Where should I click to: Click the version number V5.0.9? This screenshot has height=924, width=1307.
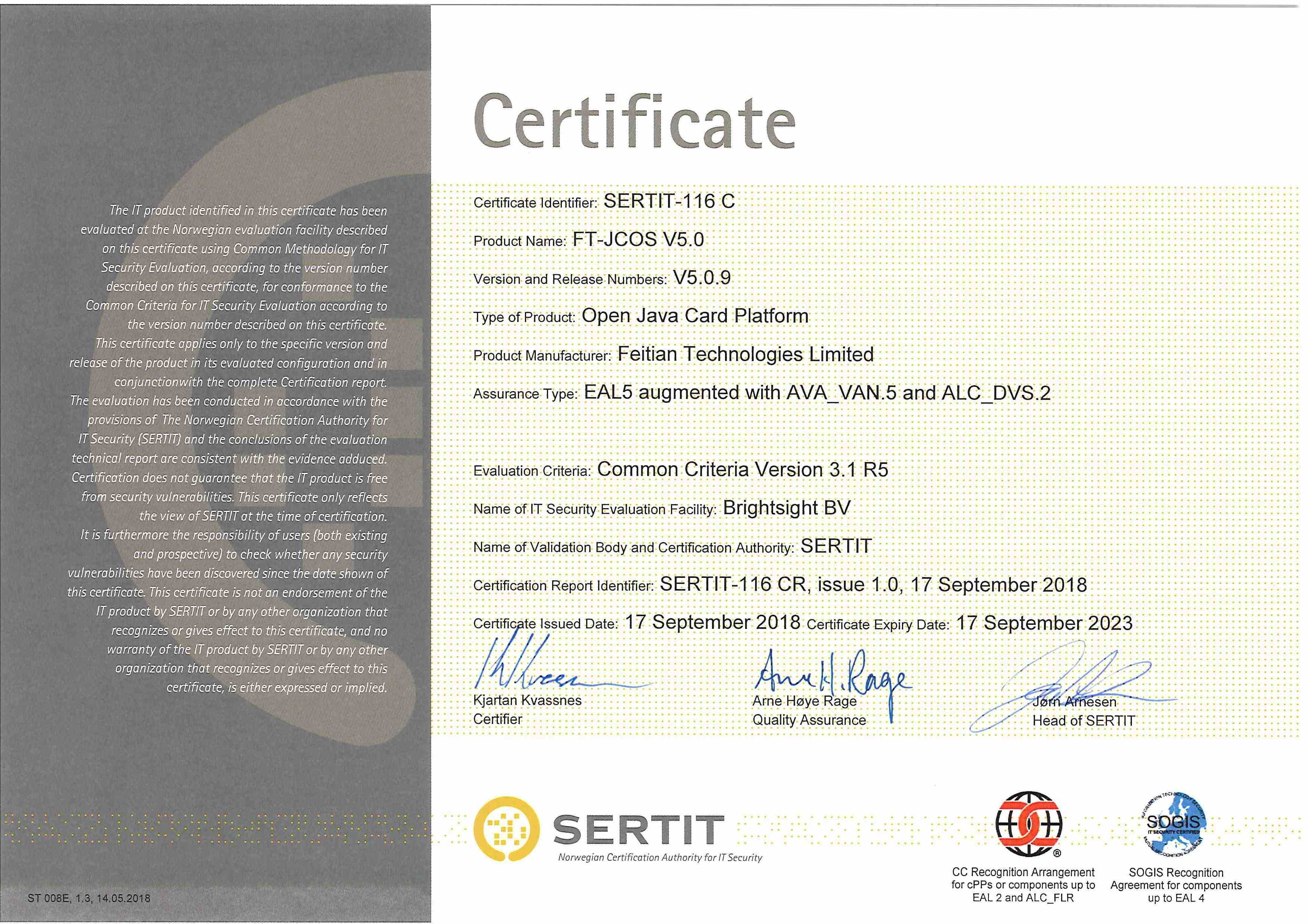click(702, 278)
